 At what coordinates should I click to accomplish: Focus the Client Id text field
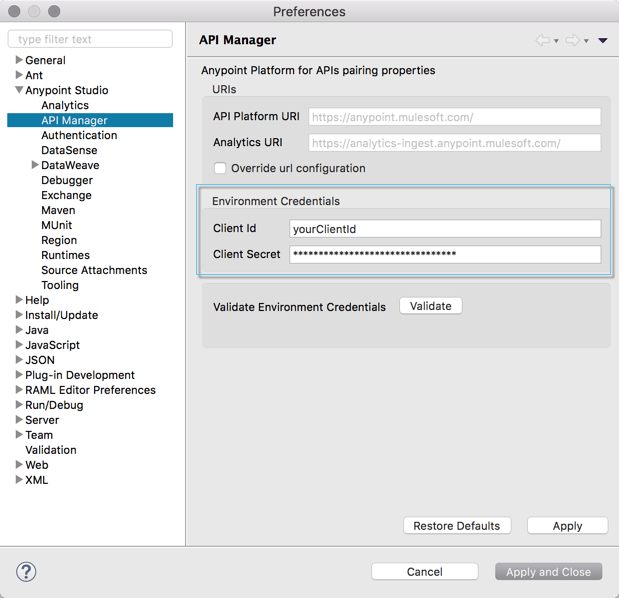tap(445, 229)
